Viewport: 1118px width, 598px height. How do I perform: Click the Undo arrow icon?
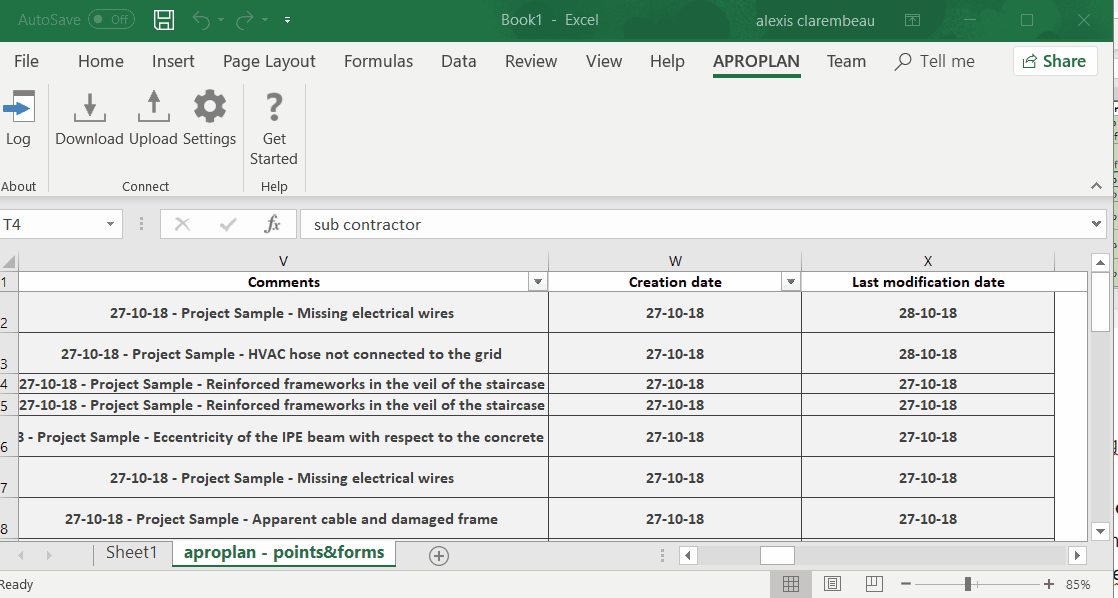tap(201, 20)
